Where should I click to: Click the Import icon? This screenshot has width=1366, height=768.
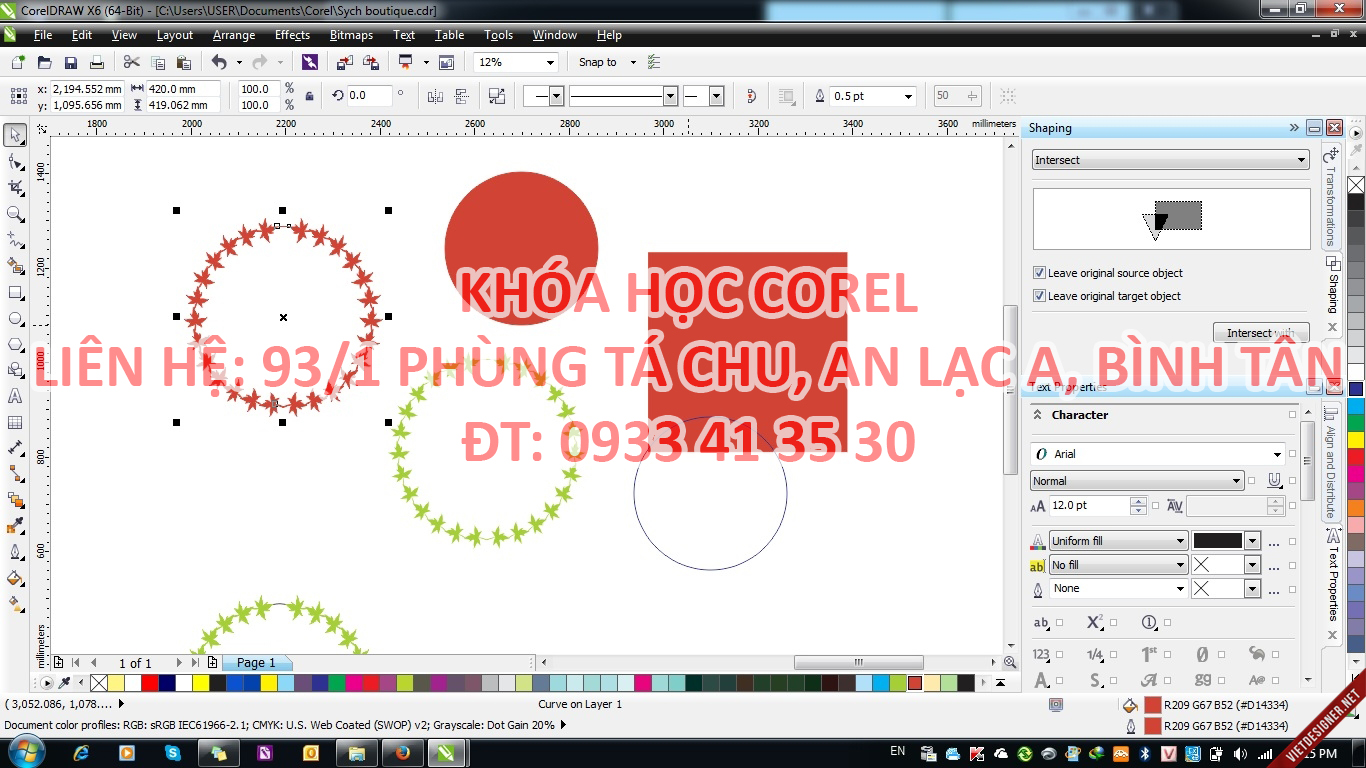(345, 62)
